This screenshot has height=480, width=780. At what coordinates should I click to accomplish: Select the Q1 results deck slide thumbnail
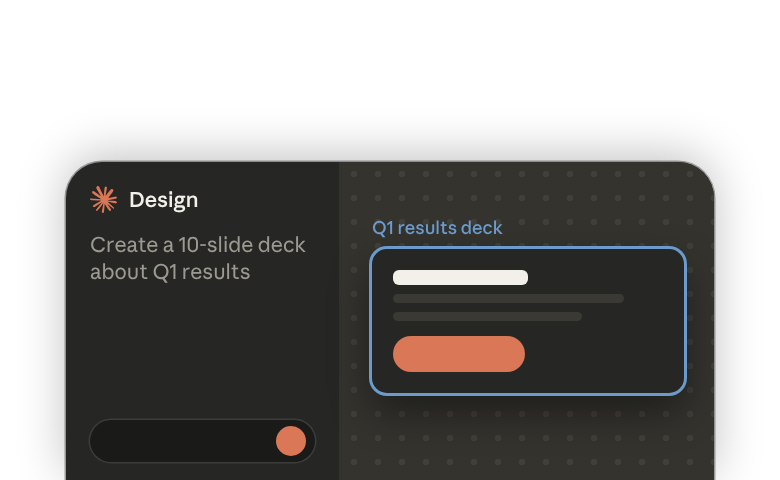528,321
